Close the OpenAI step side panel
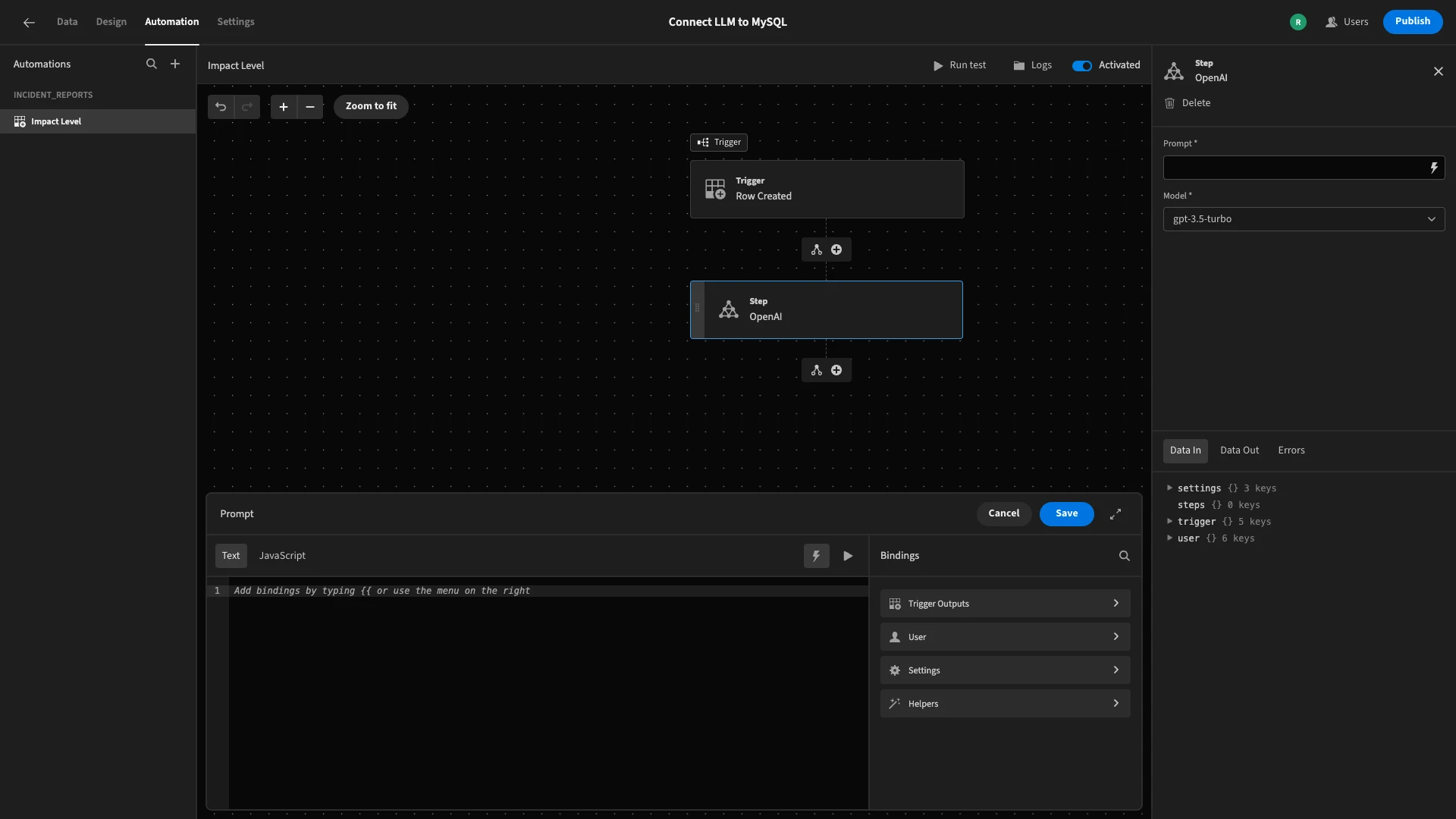The width and height of the screenshot is (1456, 819). pyautogui.click(x=1439, y=71)
